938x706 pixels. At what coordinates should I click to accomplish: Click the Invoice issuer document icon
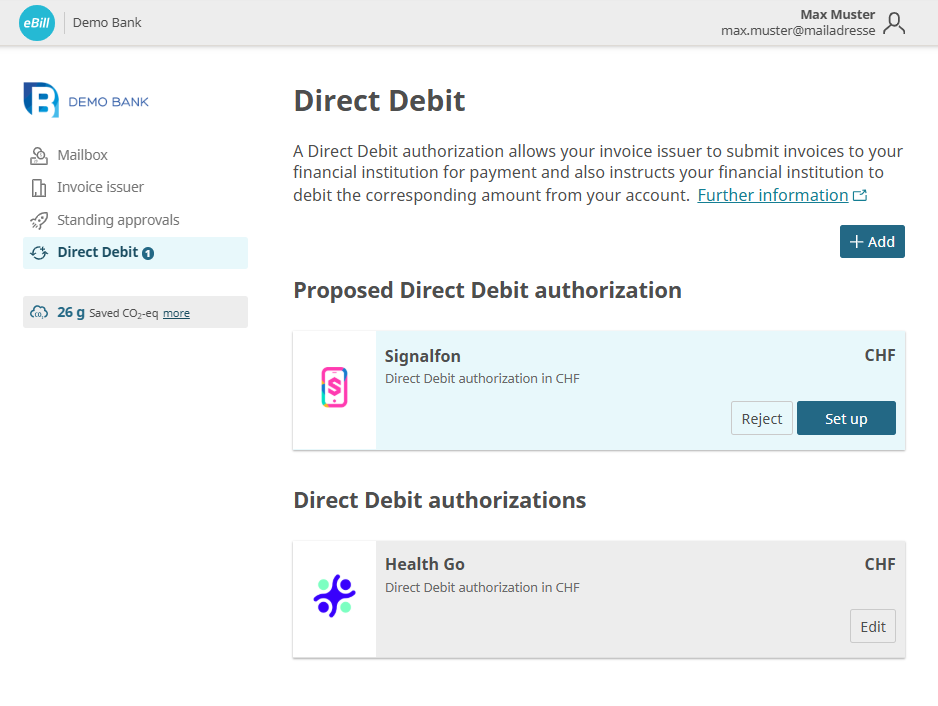click(38, 187)
